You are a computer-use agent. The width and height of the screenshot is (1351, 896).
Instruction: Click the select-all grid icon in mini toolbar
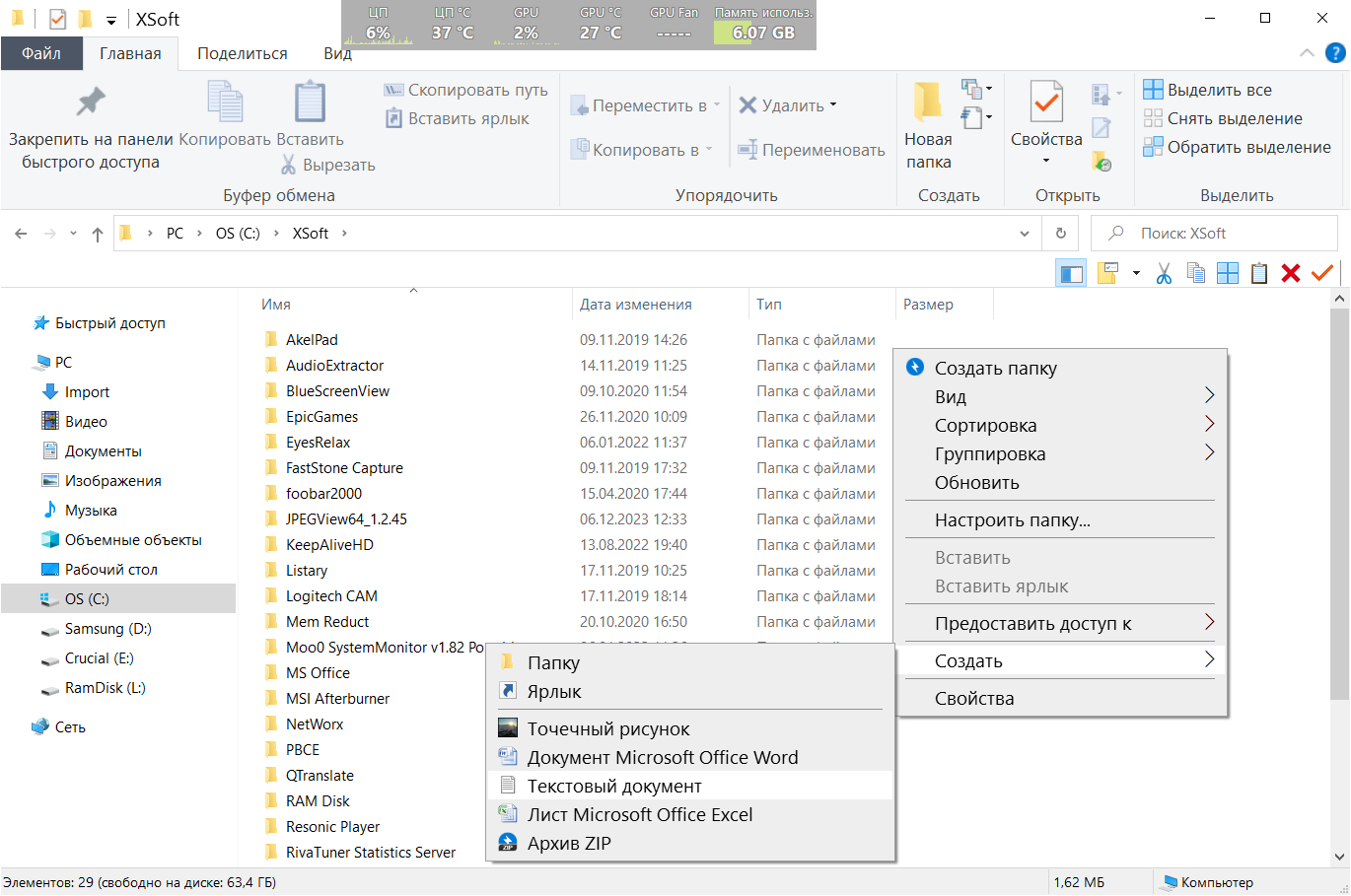click(x=1228, y=273)
